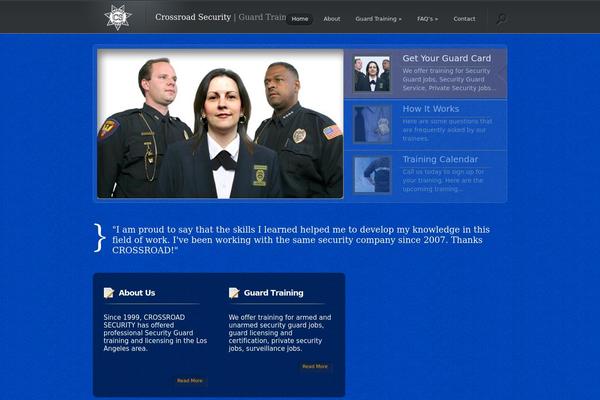Click Read More under About Us

click(190, 380)
